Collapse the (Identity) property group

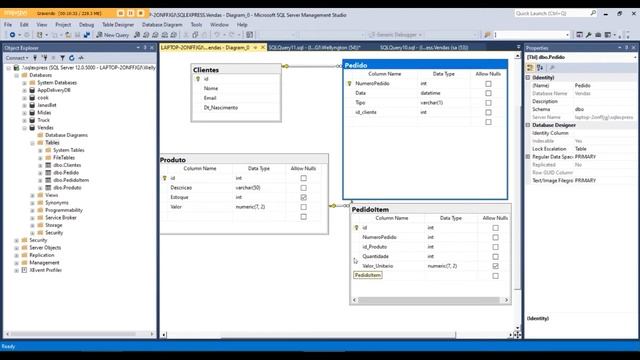point(528,77)
